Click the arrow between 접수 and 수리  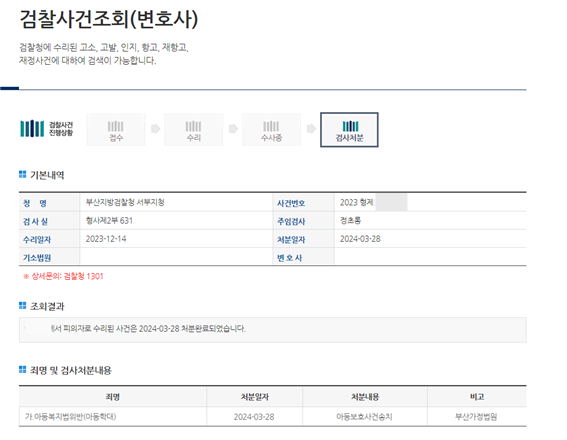point(155,129)
